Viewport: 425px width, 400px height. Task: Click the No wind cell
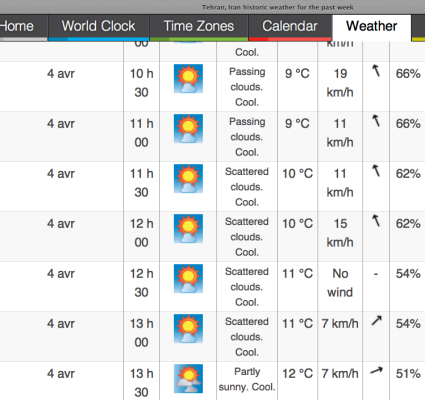click(x=340, y=283)
